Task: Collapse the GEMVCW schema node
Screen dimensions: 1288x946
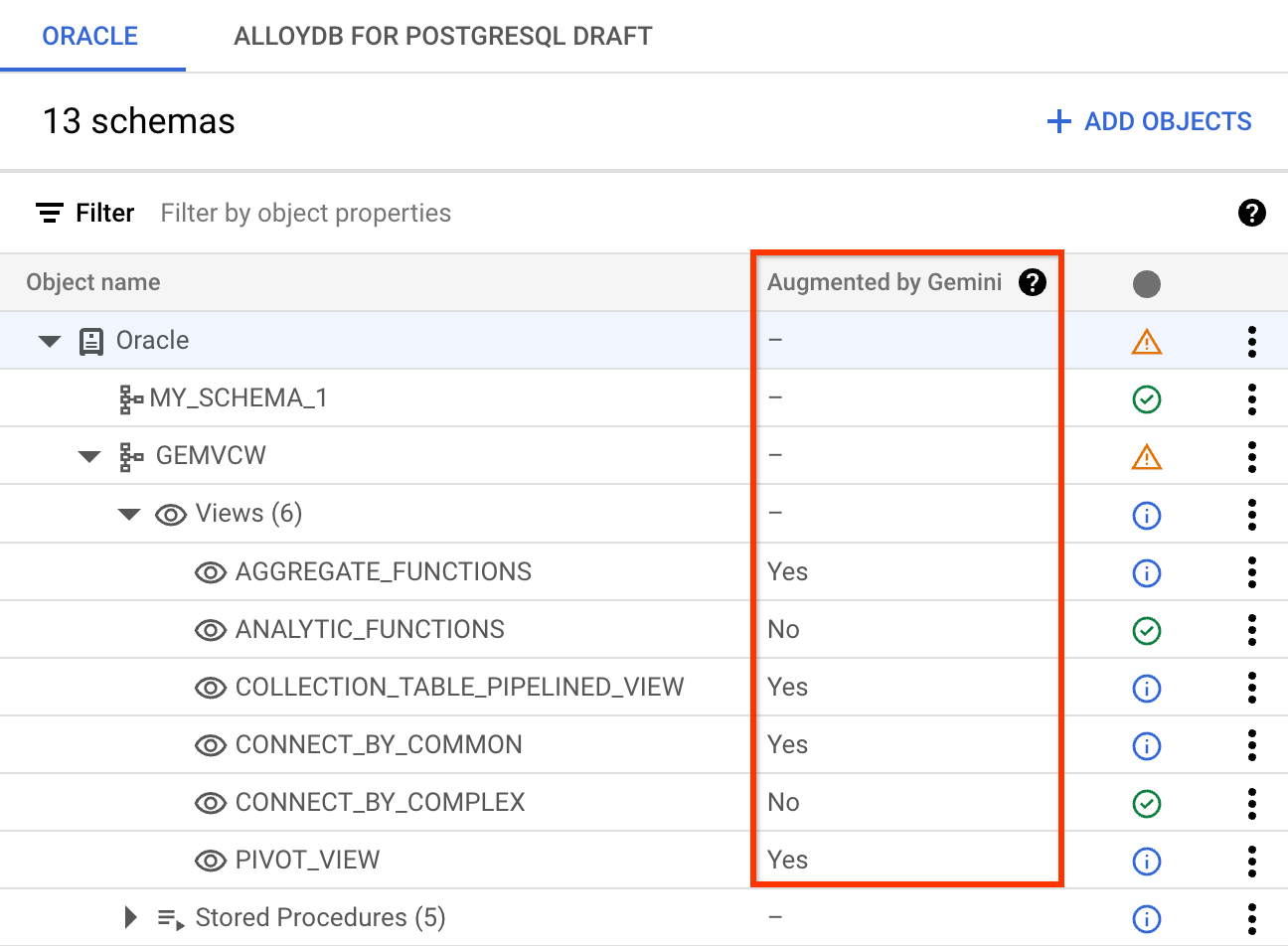Action: pyautogui.click(x=89, y=456)
